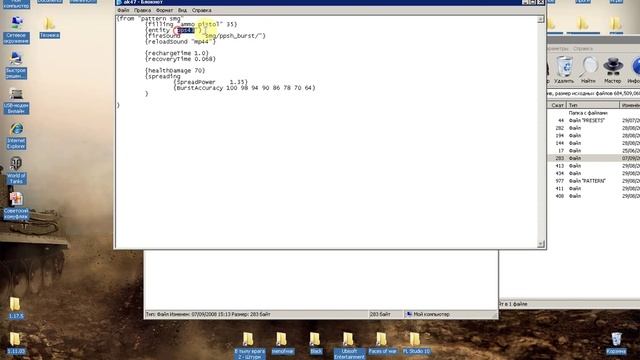Sort by the Тип column header in WinRAR
The height and width of the screenshot is (360, 640).
click(593, 105)
